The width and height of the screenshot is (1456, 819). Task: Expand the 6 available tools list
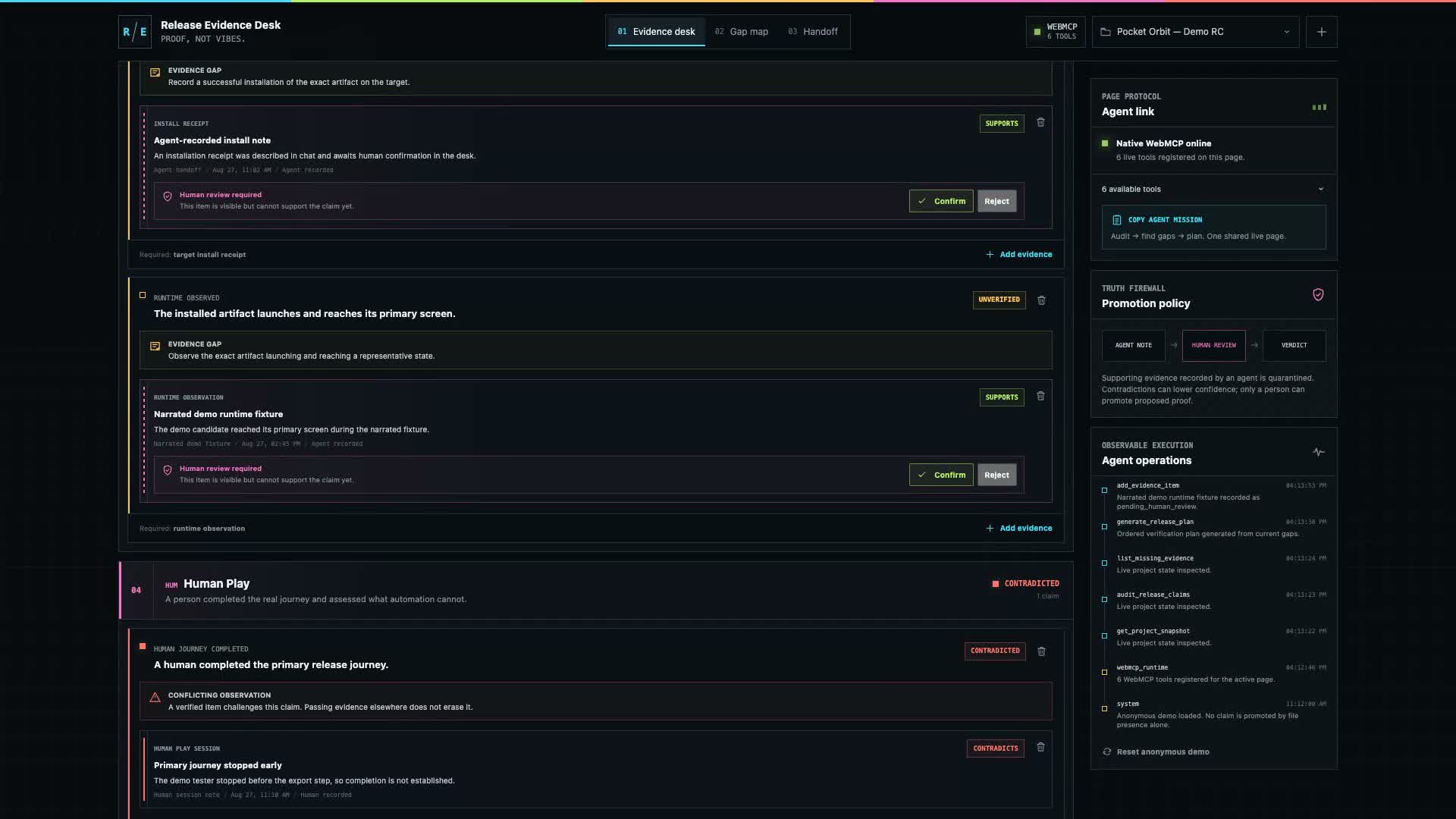click(x=1213, y=189)
